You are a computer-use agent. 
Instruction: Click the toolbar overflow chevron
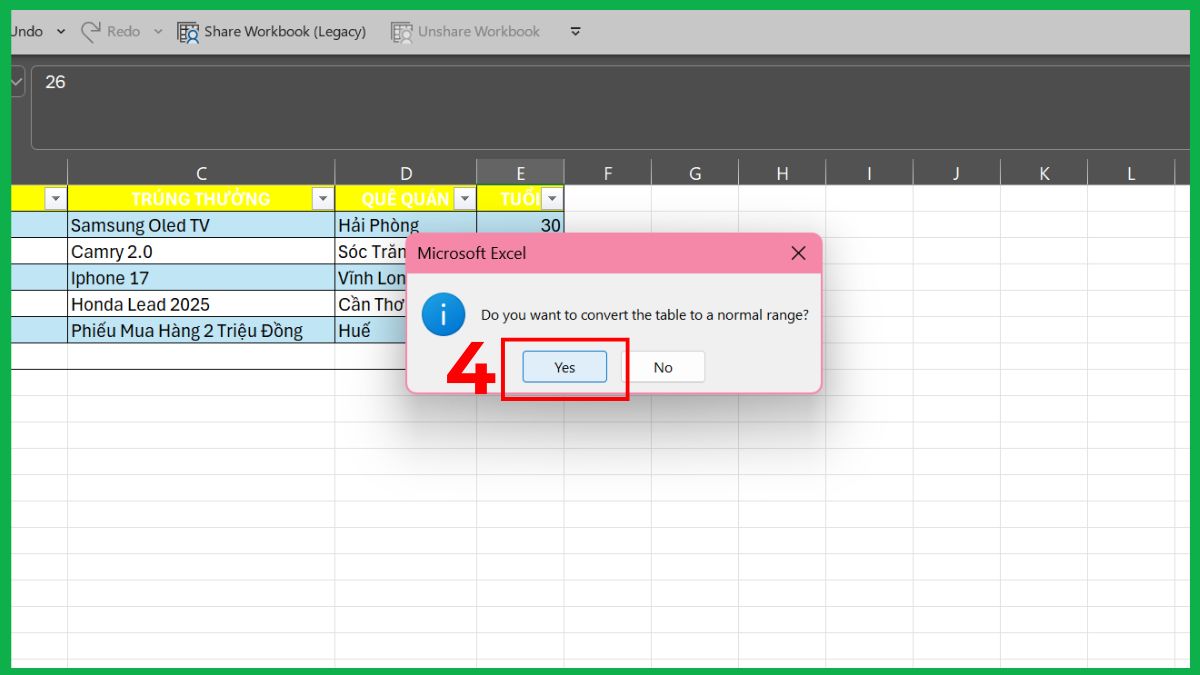click(x=575, y=31)
